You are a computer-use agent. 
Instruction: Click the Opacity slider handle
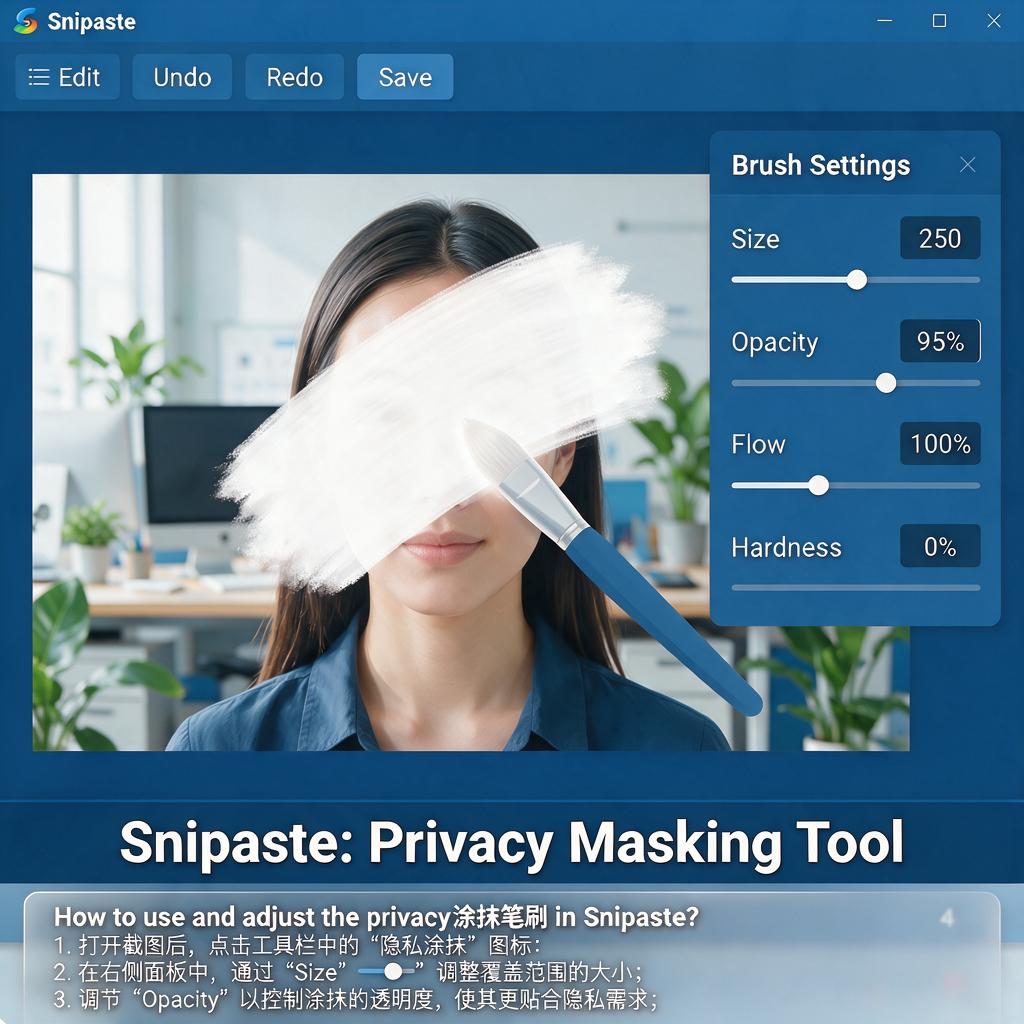886,383
